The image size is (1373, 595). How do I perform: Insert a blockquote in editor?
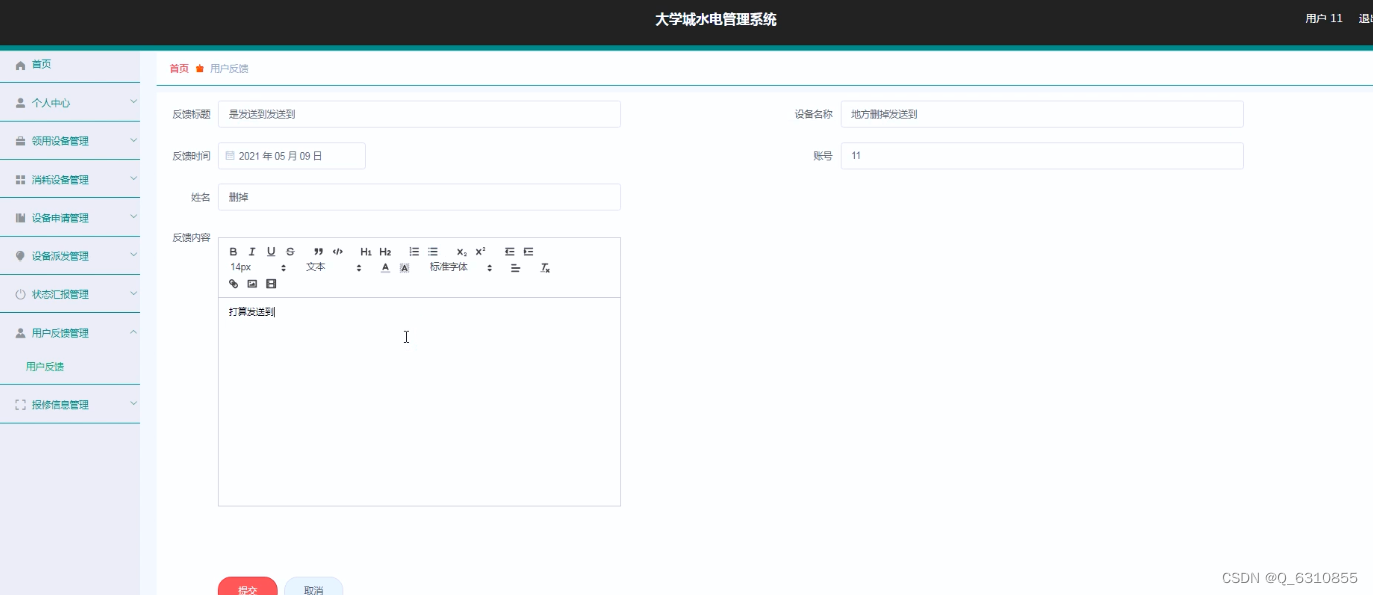pyautogui.click(x=319, y=252)
